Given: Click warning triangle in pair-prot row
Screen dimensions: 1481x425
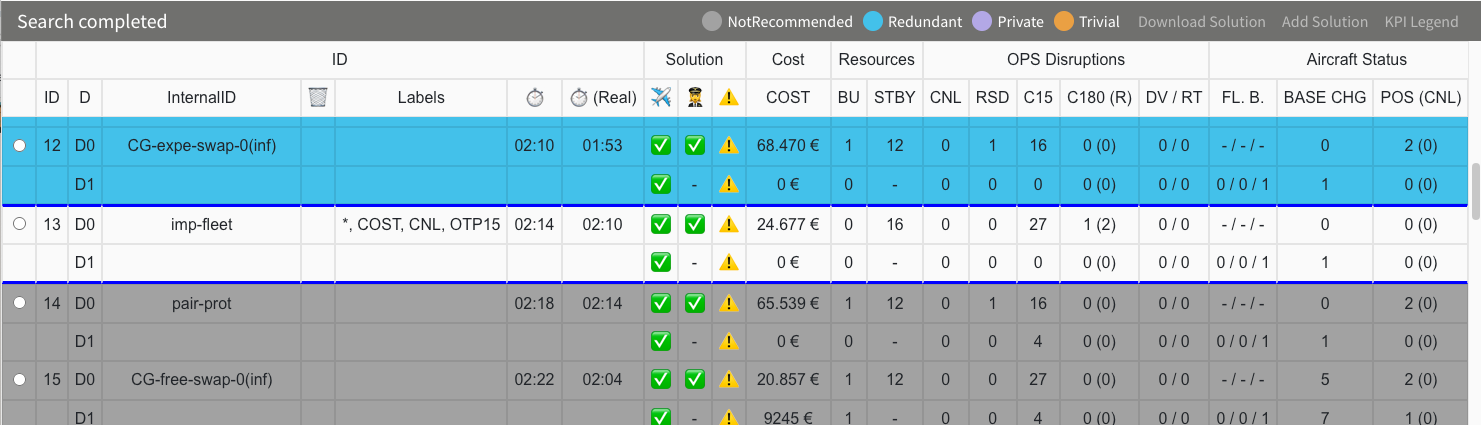Looking at the screenshot, I should [729, 303].
